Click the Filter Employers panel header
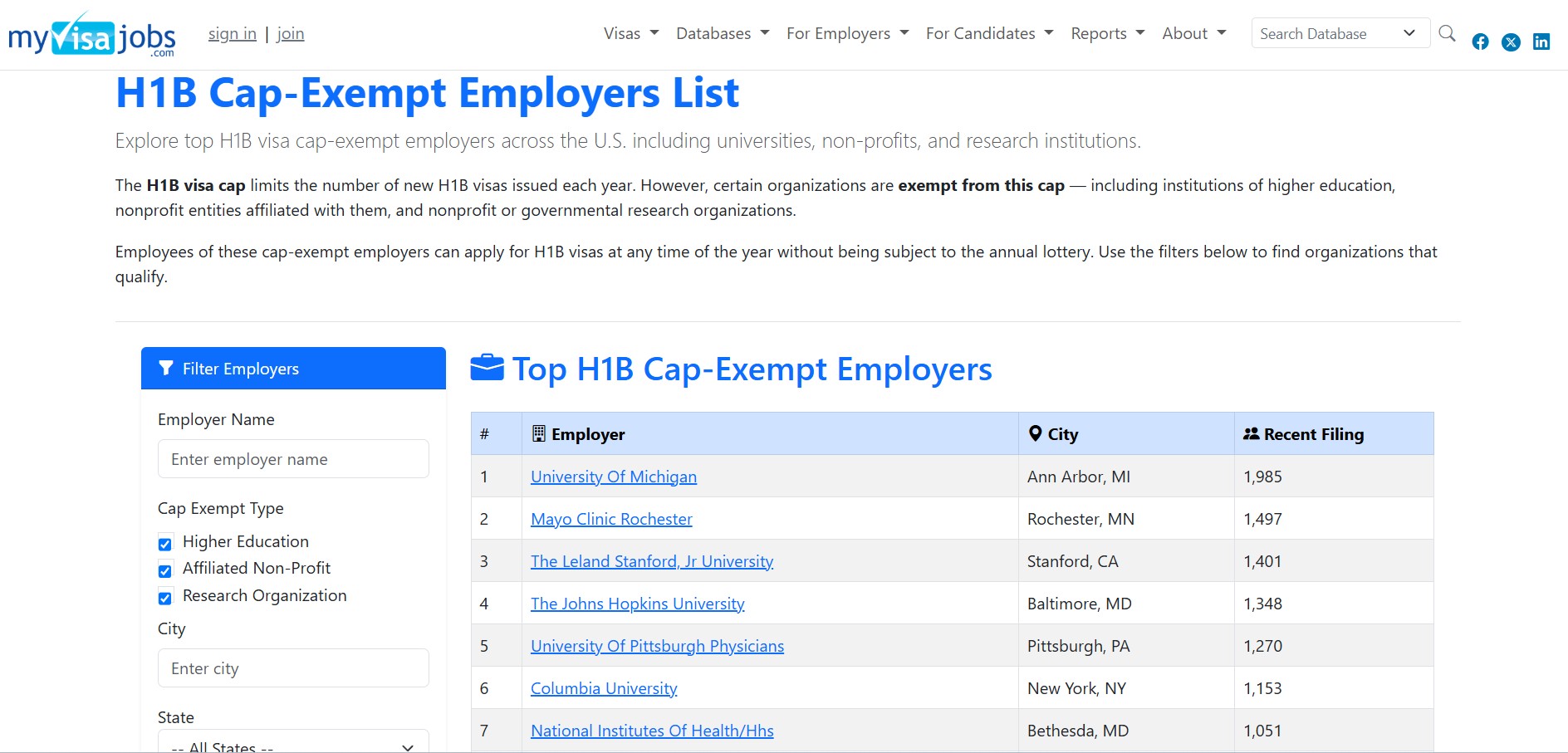The width and height of the screenshot is (1568, 753). point(293,369)
